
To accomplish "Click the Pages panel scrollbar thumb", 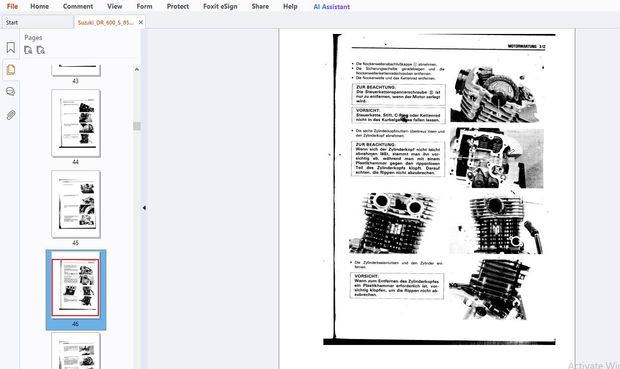I will tap(137, 126).
